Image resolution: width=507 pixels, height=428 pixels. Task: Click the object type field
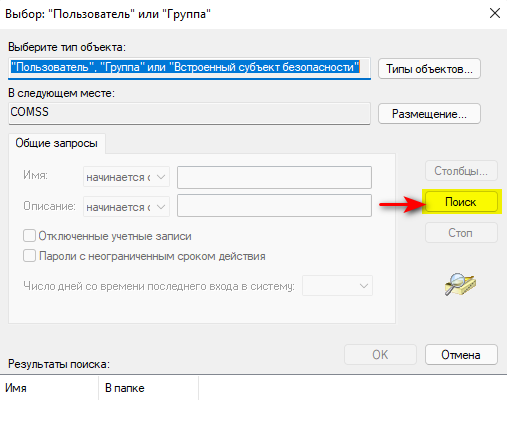point(189,69)
